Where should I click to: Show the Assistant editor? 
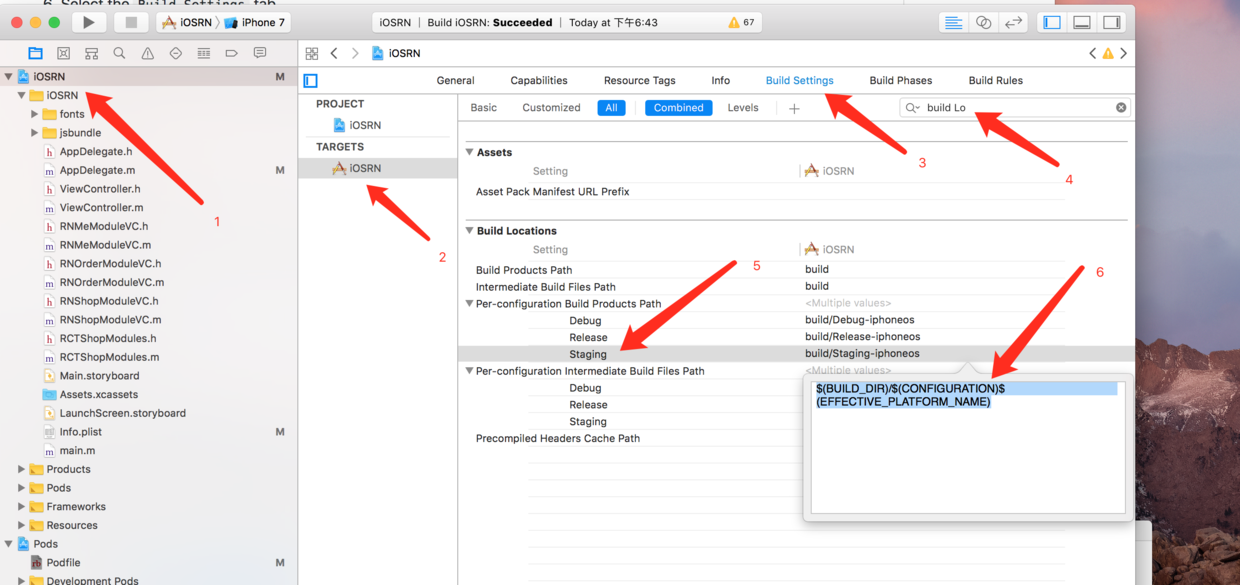[x=984, y=22]
